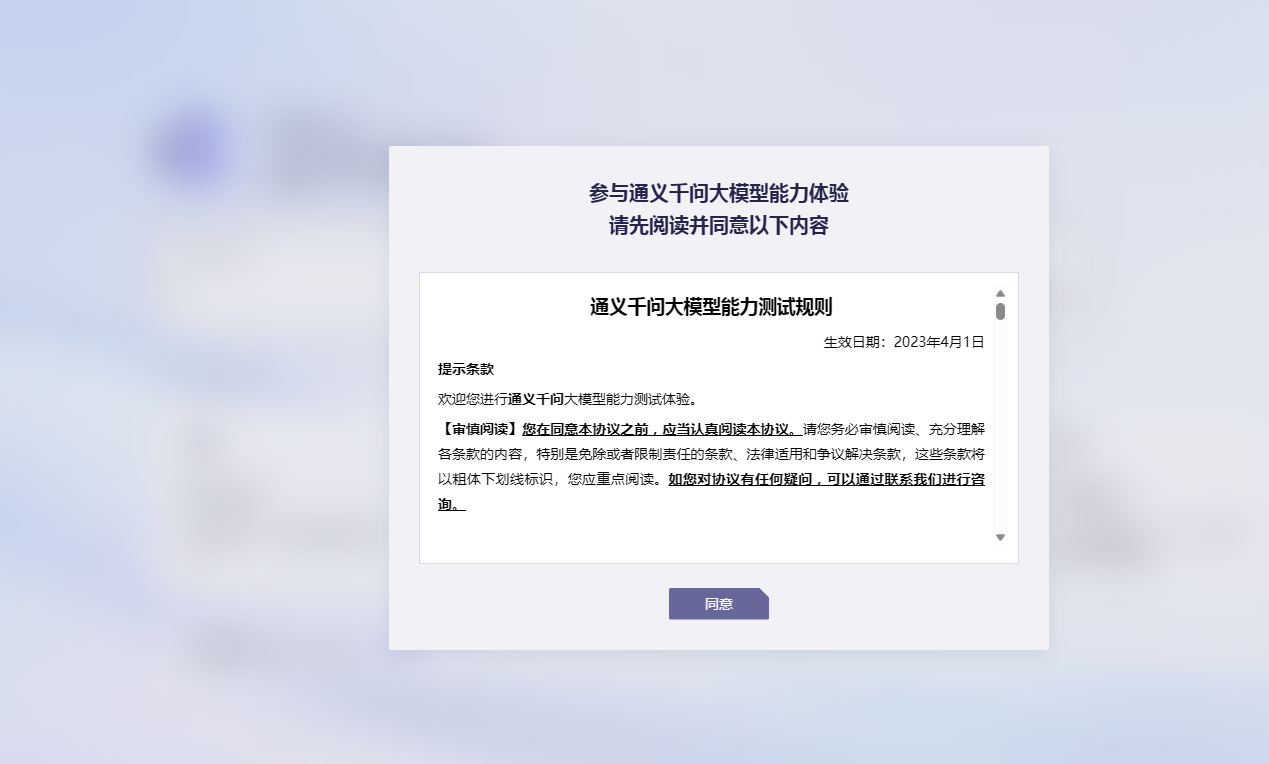Click the scrollbar up arrow in the rules box
This screenshot has height=764, width=1269.
(1000, 293)
